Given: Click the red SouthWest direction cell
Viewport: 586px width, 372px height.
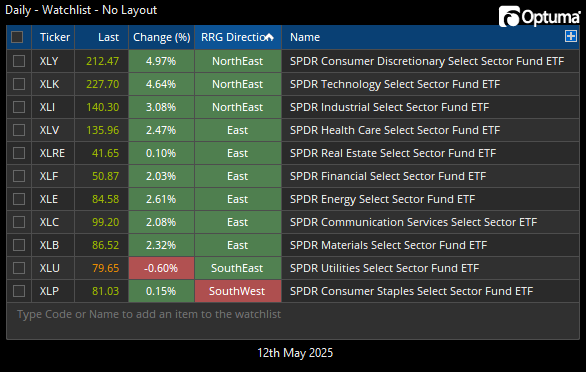Looking at the screenshot, I should pyautogui.click(x=238, y=291).
